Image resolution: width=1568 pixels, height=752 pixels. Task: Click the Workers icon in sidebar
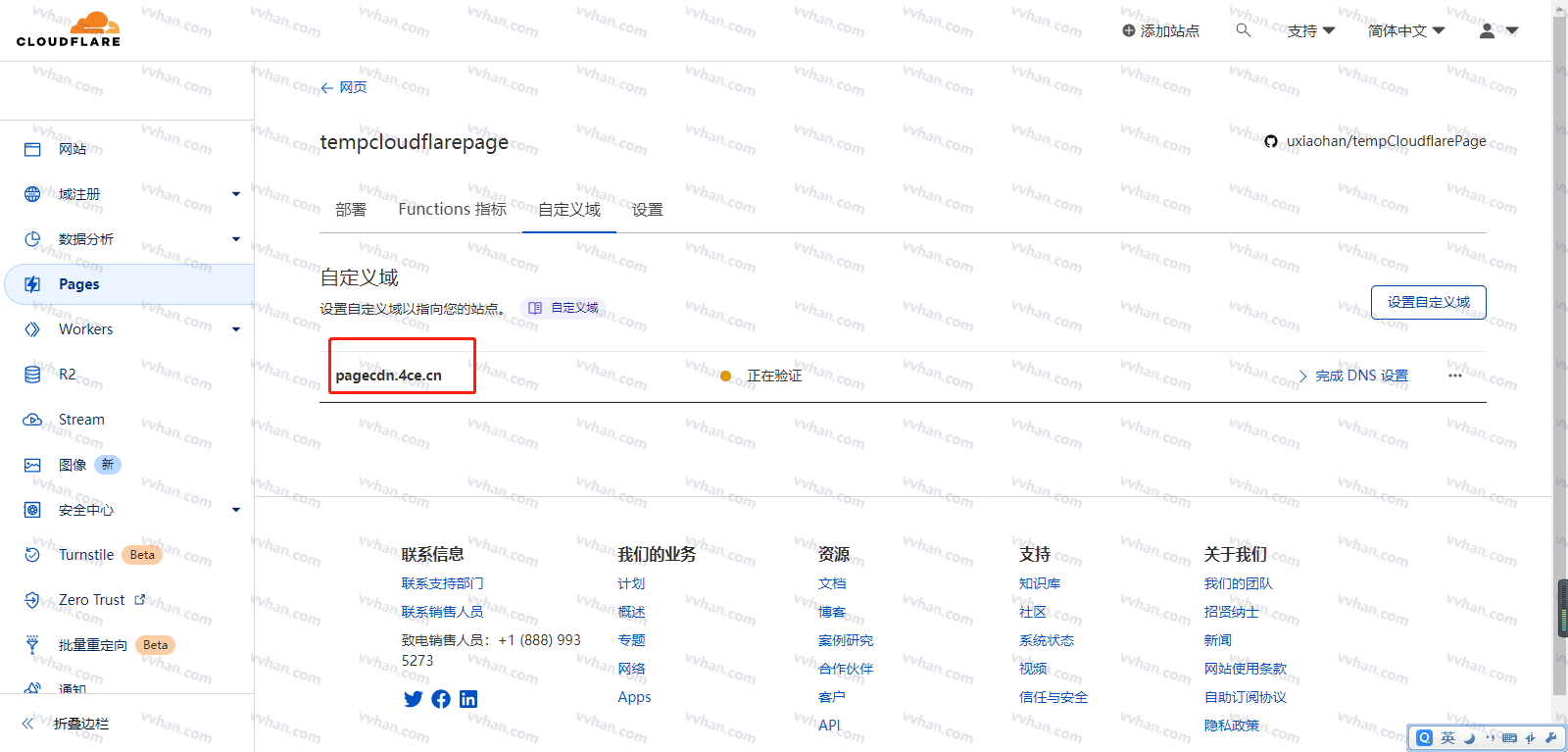(x=32, y=329)
